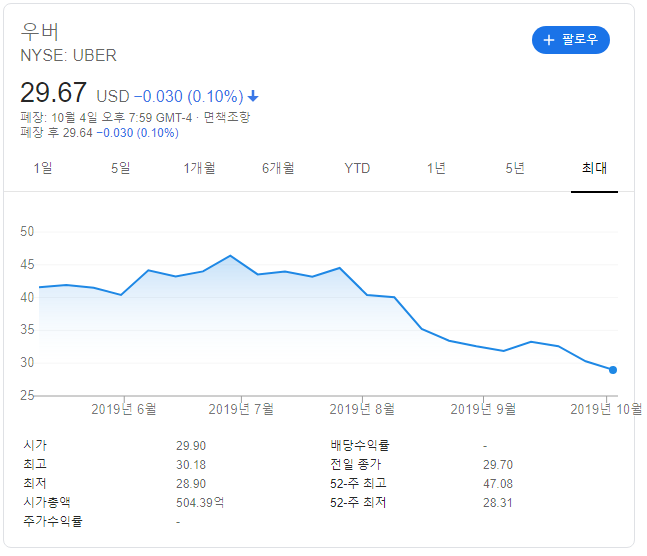Viewport: 647px width, 556px height.
Task: Click the 25 y-axis label
Action: point(27,395)
